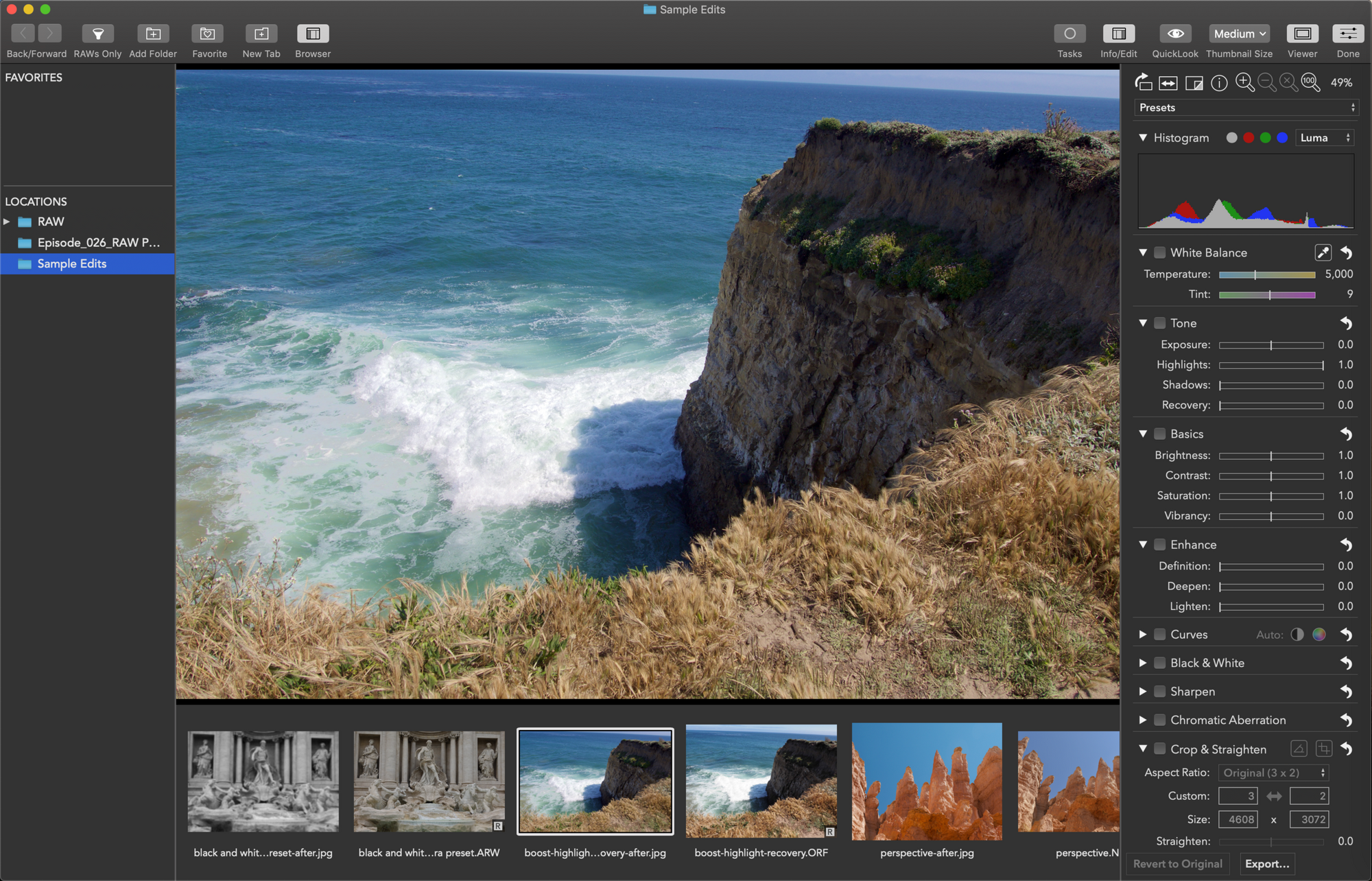This screenshot has width=1372, height=881.
Task: Click the flip horizontal icon
Action: [1168, 83]
